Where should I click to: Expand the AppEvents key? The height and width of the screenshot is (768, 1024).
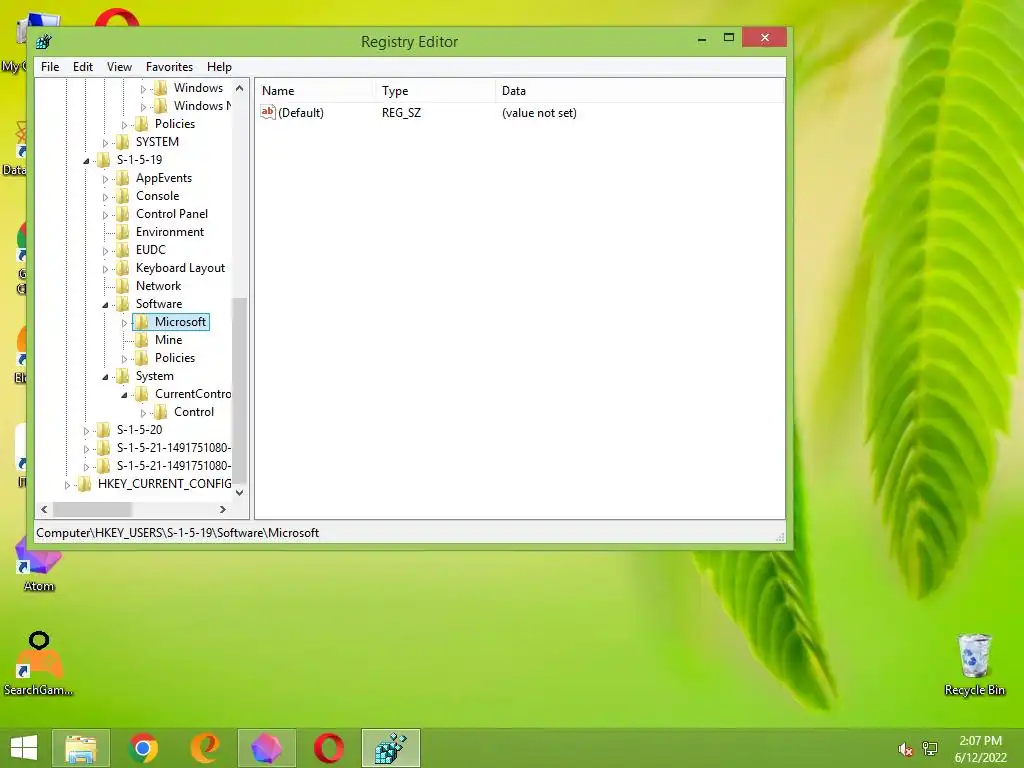point(105,179)
